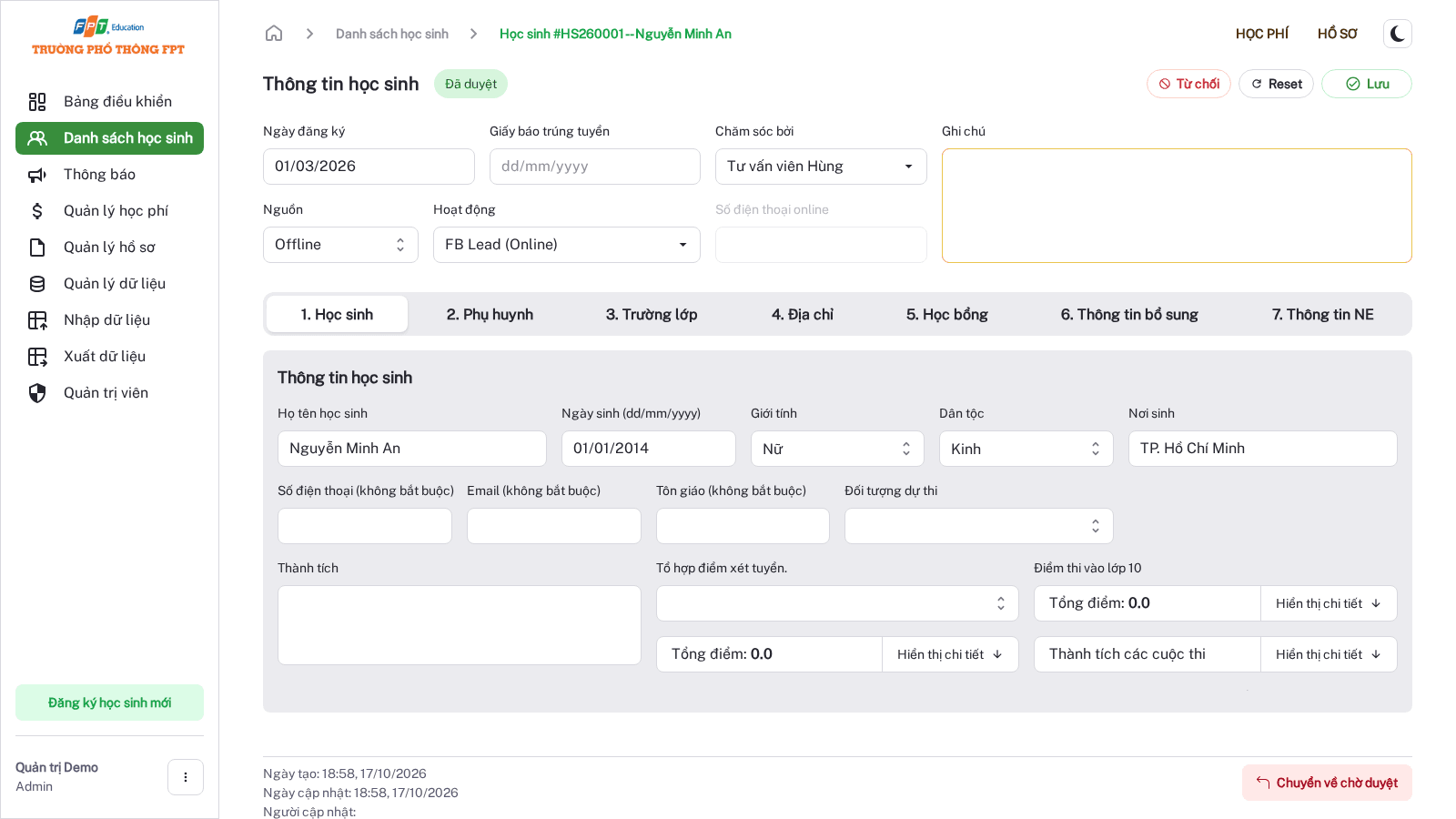Open the 6. Thông tin bổ sung tab
The image size is (1456, 819).
(x=1129, y=314)
